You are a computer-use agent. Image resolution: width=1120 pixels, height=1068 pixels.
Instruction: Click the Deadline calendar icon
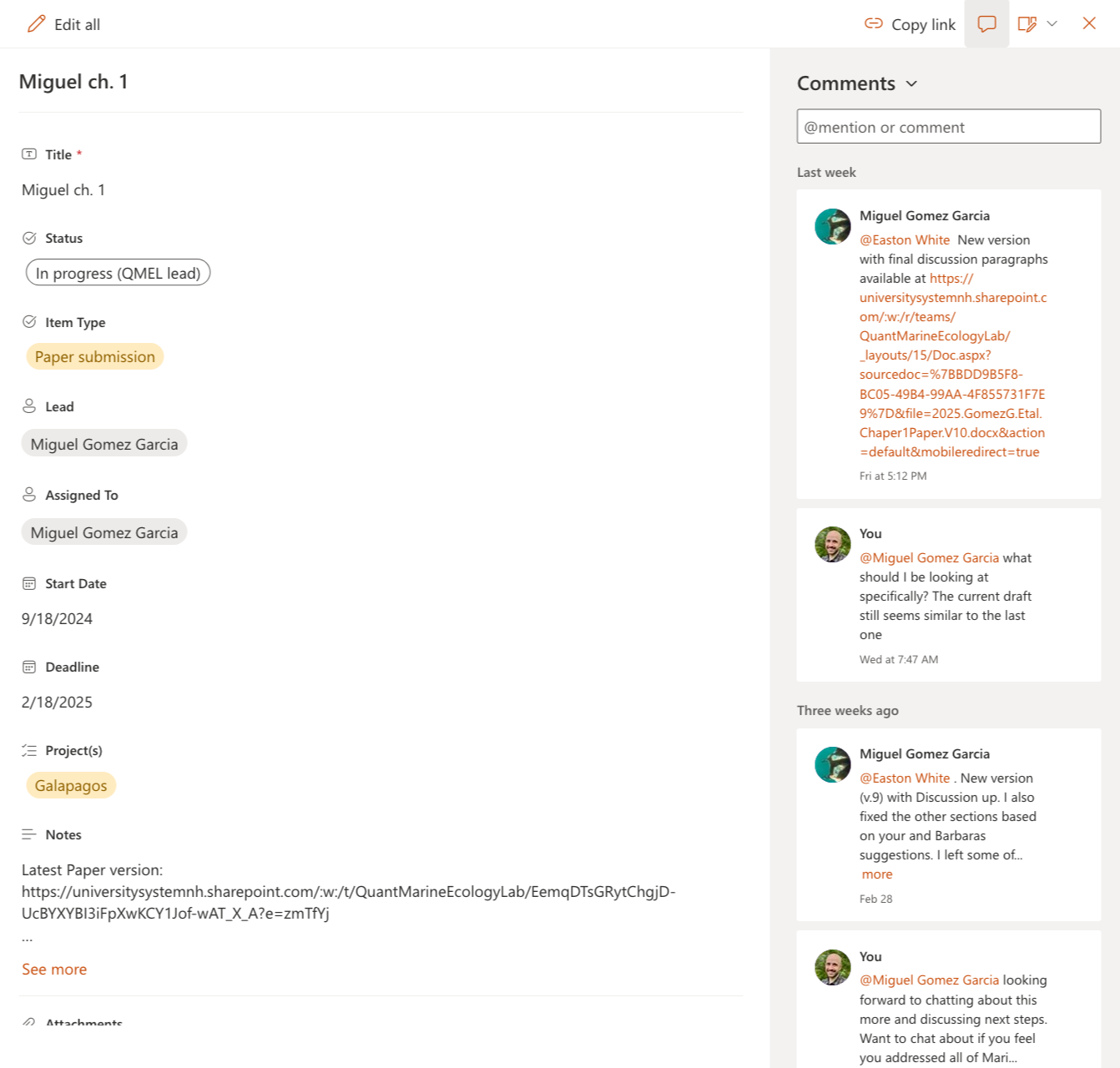point(29,667)
